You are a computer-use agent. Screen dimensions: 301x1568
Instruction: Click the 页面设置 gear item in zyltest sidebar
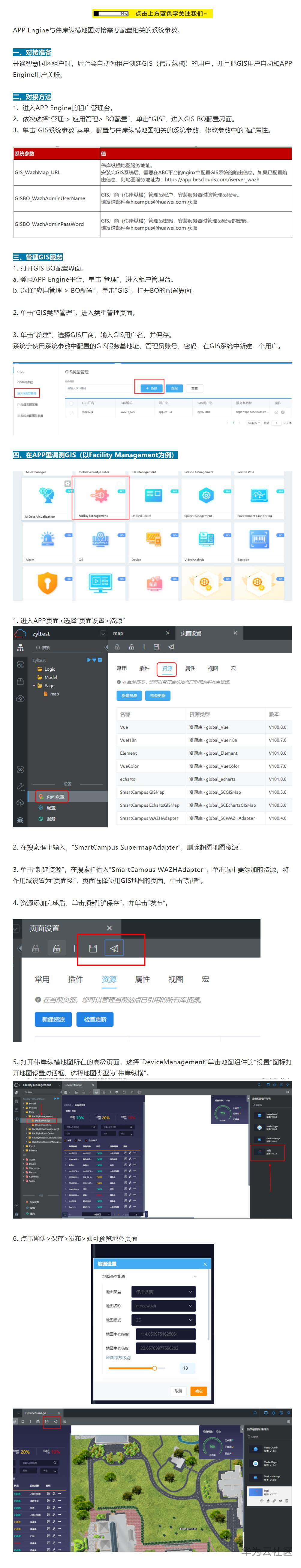click(x=52, y=796)
